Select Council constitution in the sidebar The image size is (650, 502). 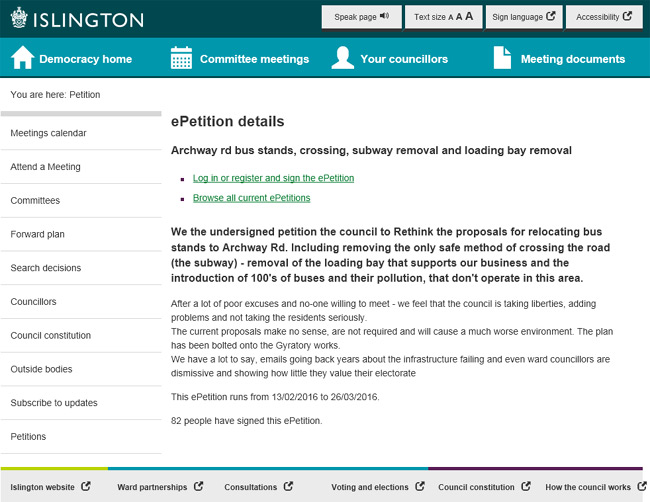pyautogui.click(x=50, y=335)
